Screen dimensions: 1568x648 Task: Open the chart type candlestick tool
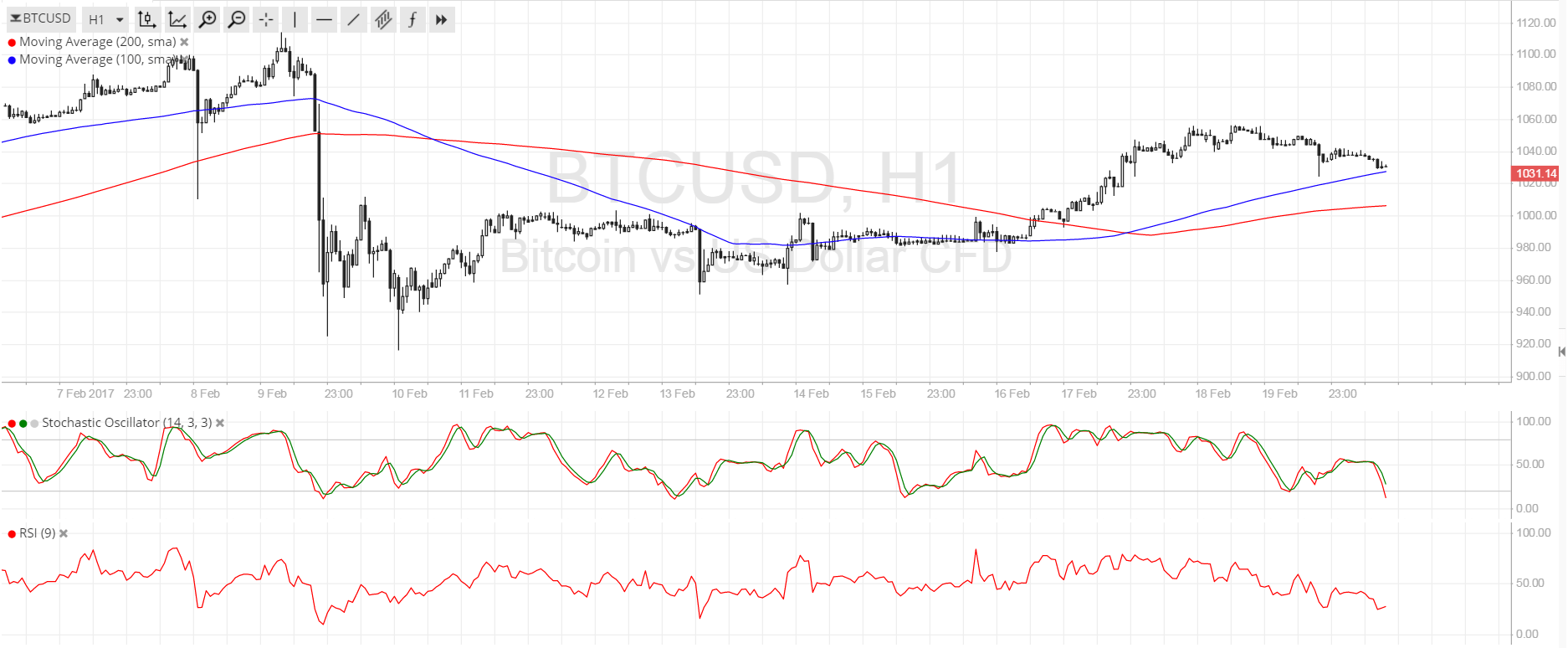146,19
